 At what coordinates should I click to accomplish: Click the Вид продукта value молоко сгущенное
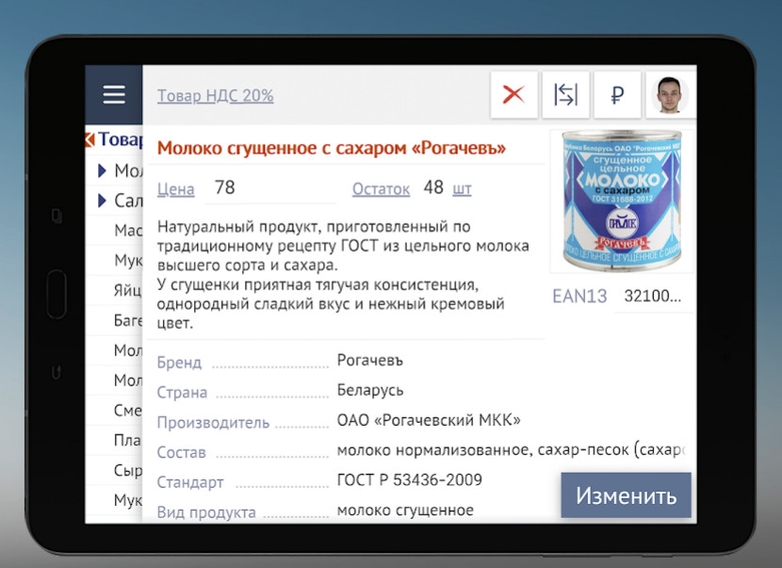pyautogui.click(x=405, y=510)
